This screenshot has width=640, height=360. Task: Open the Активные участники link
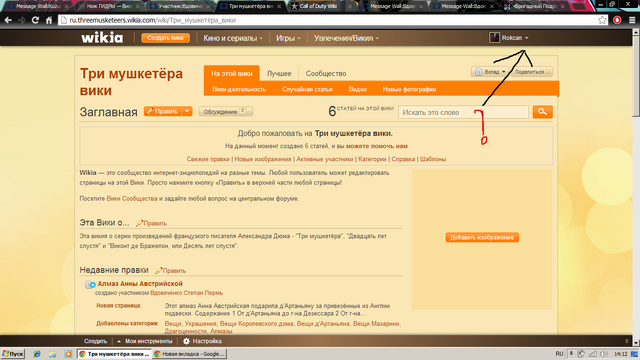coord(324,159)
